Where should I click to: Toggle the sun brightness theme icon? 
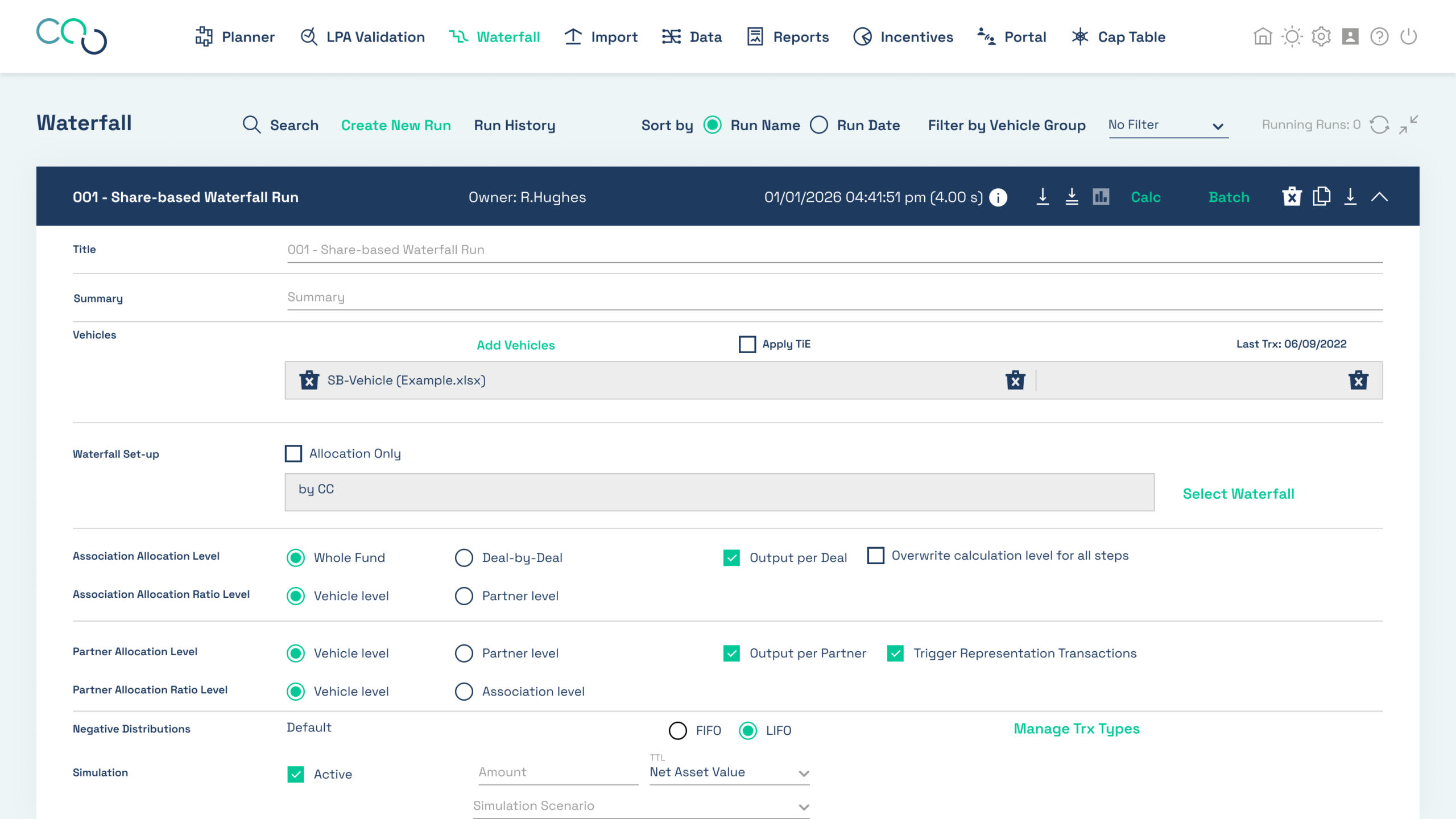[x=1292, y=37]
